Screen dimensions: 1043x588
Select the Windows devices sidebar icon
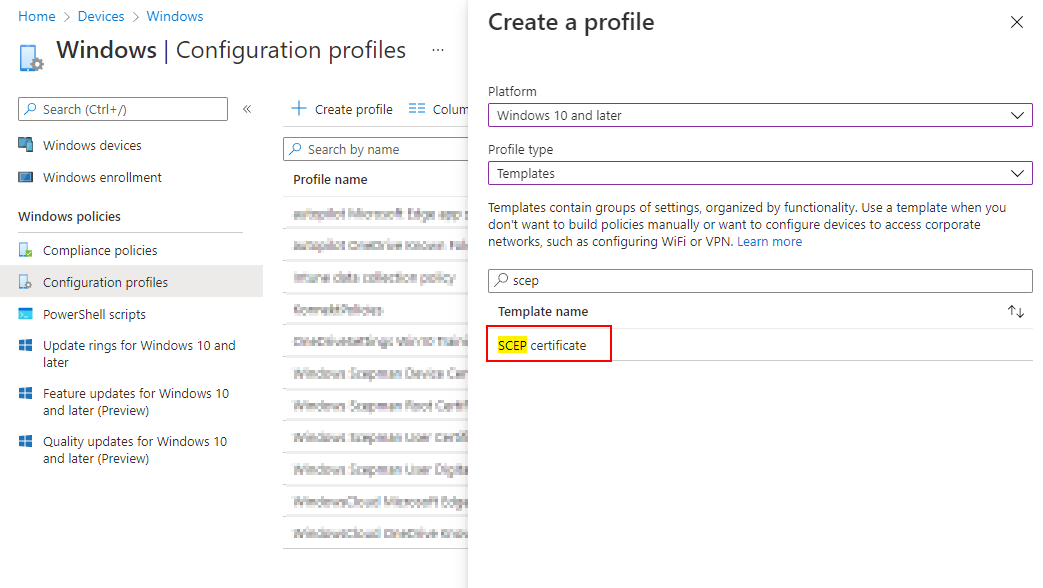(x=24, y=145)
